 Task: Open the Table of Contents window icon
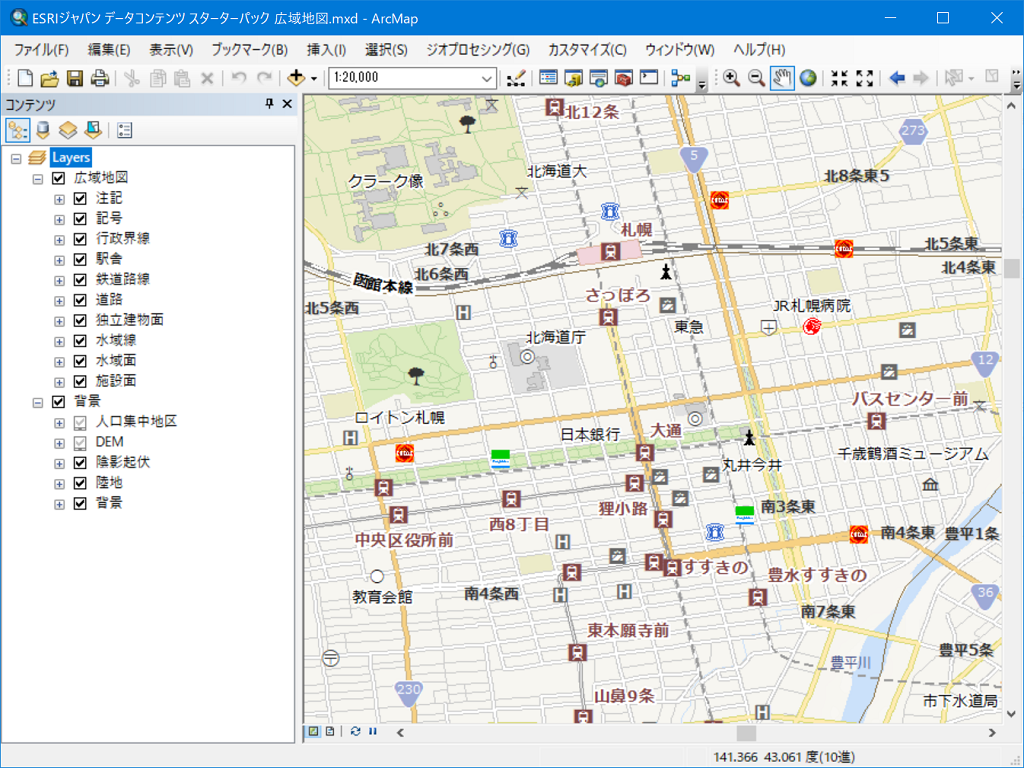pos(549,78)
